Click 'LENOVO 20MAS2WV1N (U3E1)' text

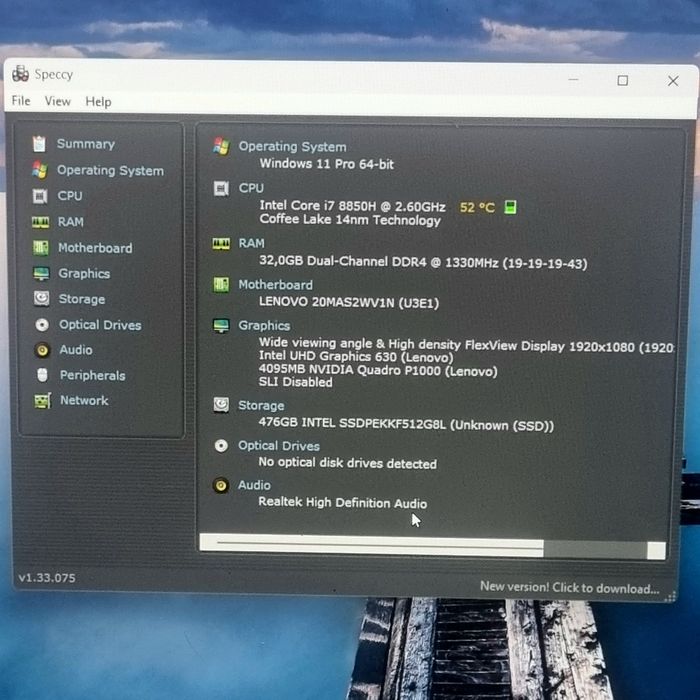(x=349, y=303)
